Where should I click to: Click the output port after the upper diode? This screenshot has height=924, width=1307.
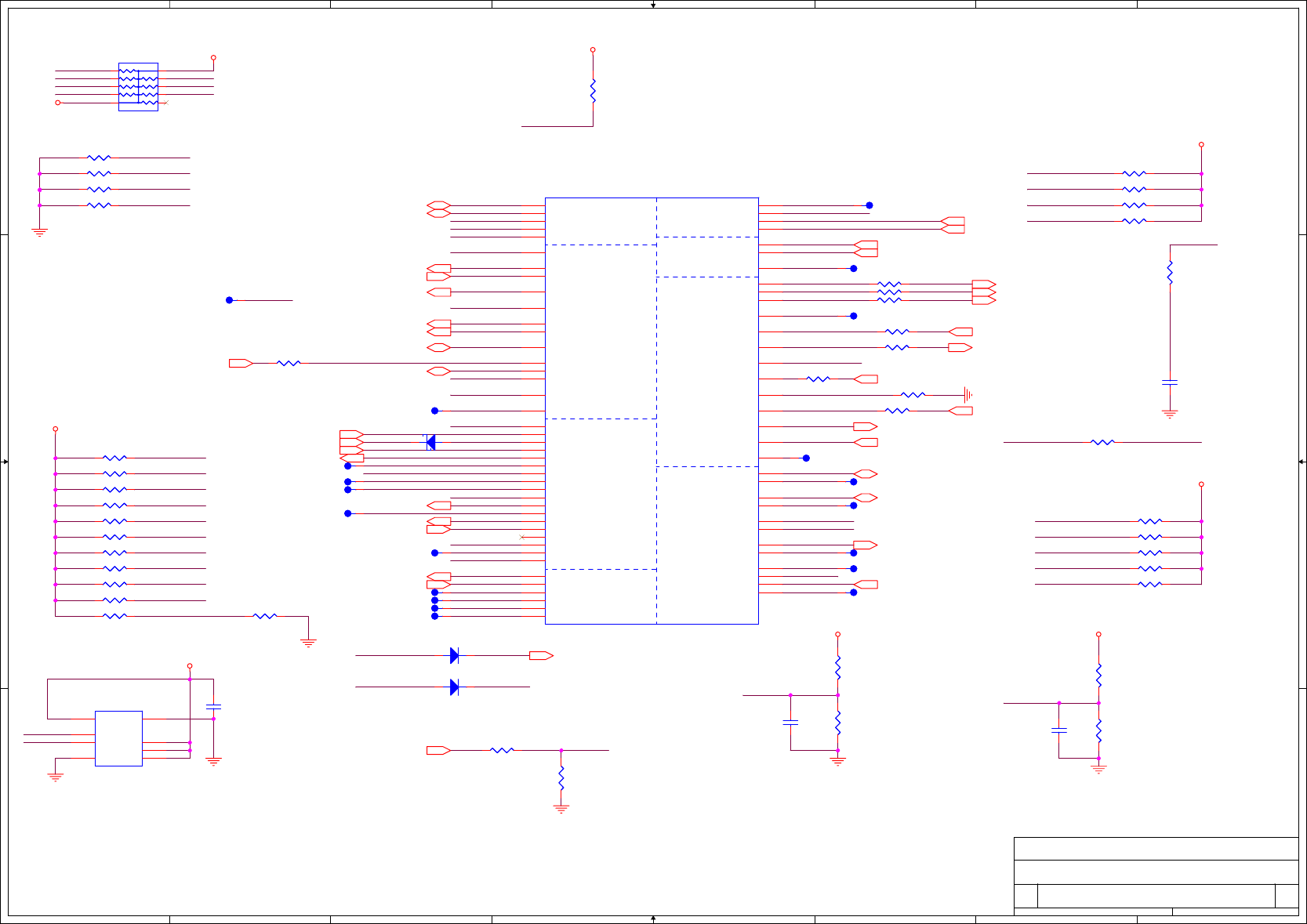(541, 655)
